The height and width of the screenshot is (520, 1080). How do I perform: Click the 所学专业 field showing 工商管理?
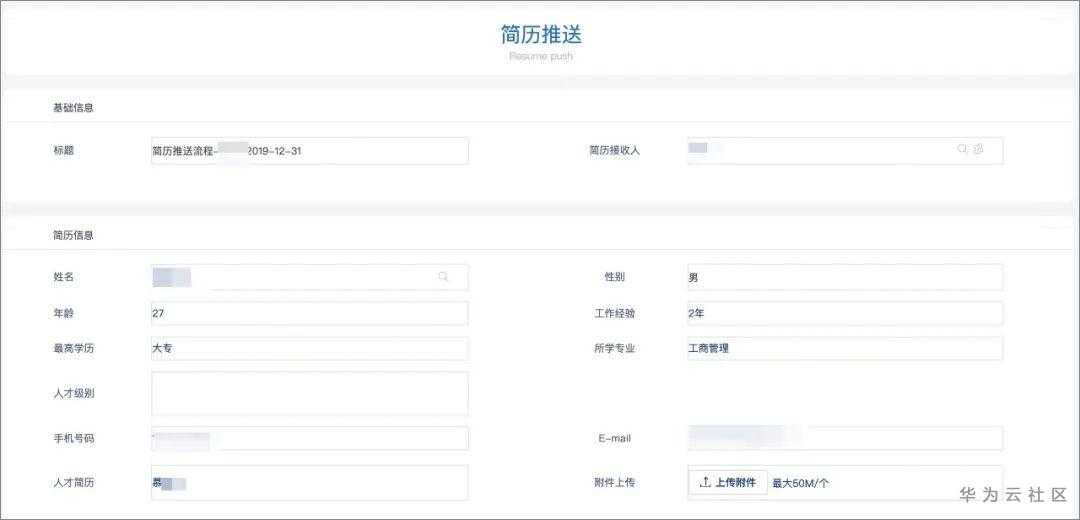[x=845, y=349]
